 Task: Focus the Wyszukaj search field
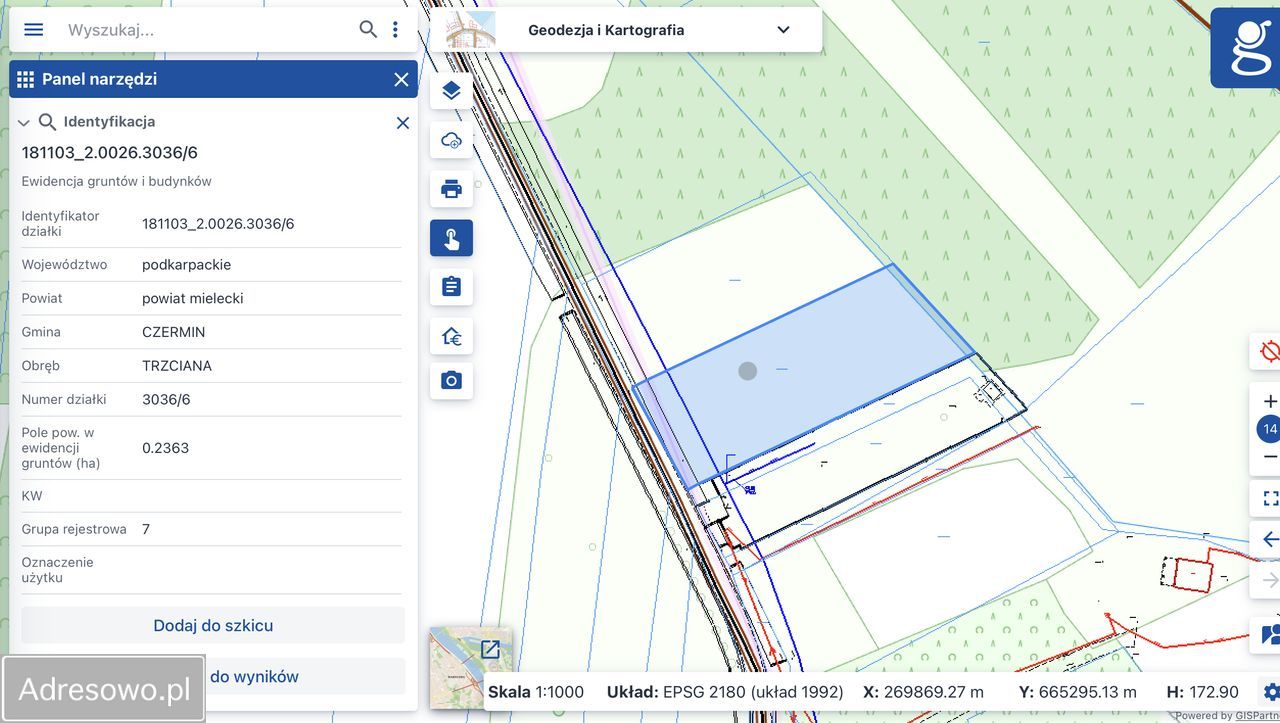205,30
